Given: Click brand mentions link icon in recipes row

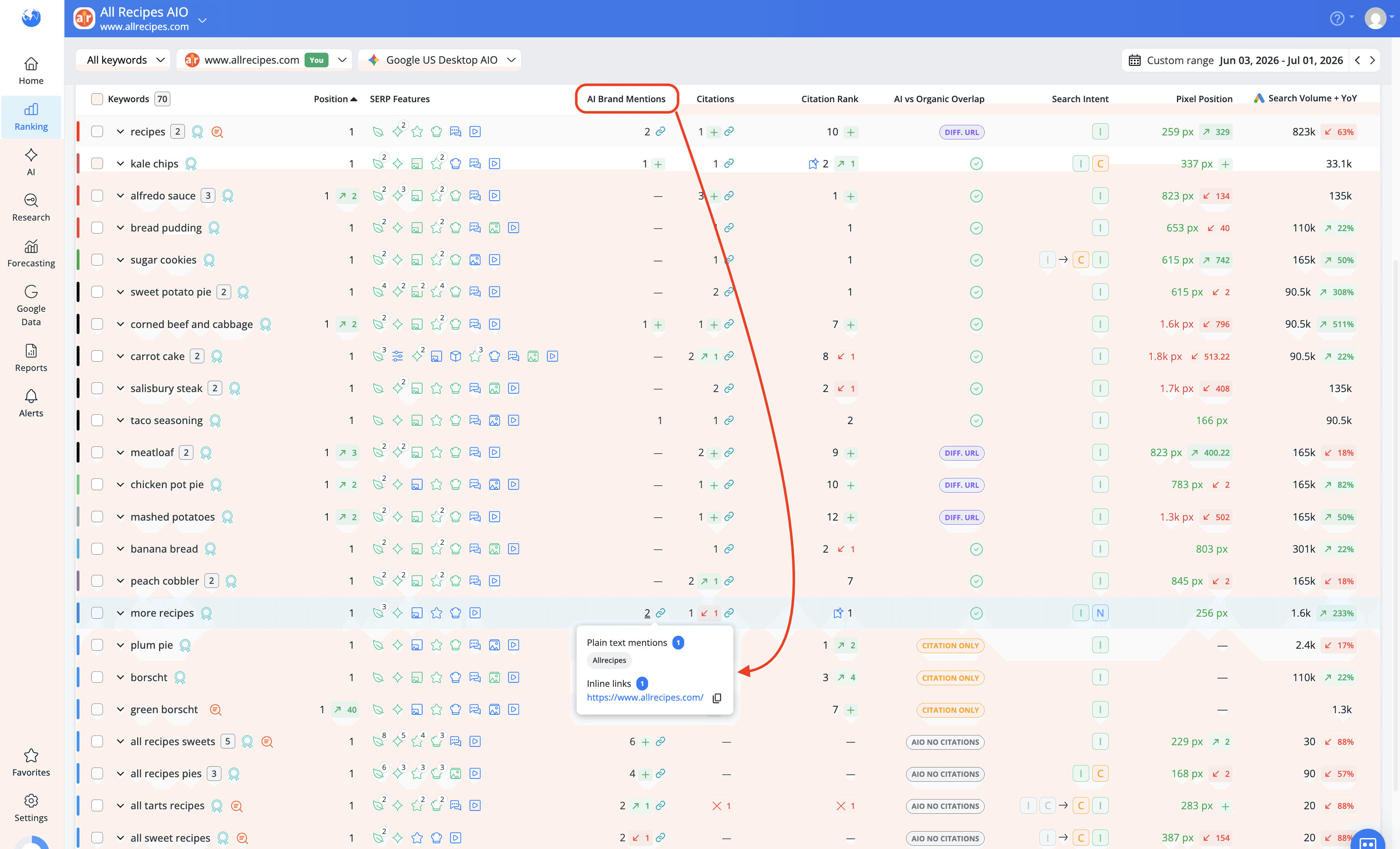Looking at the screenshot, I should [x=660, y=132].
